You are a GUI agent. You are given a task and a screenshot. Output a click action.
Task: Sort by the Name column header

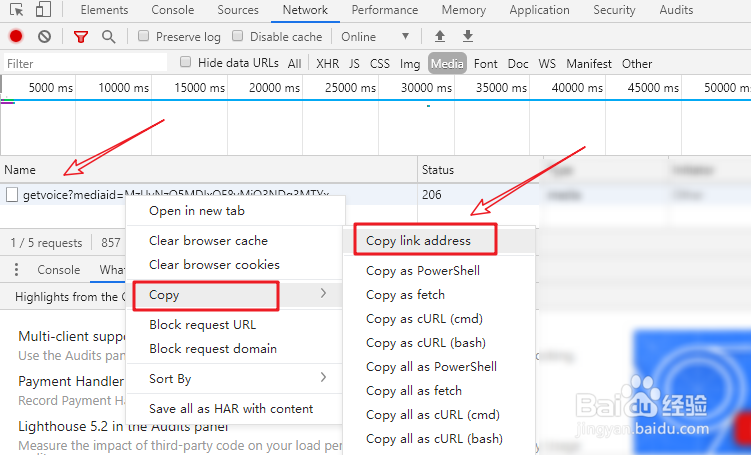click(209, 170)
